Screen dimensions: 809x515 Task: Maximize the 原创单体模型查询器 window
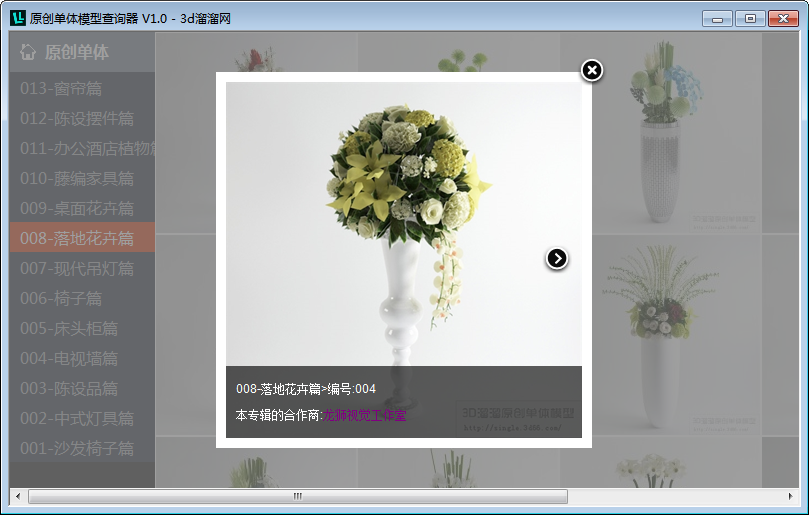point(750,19)
